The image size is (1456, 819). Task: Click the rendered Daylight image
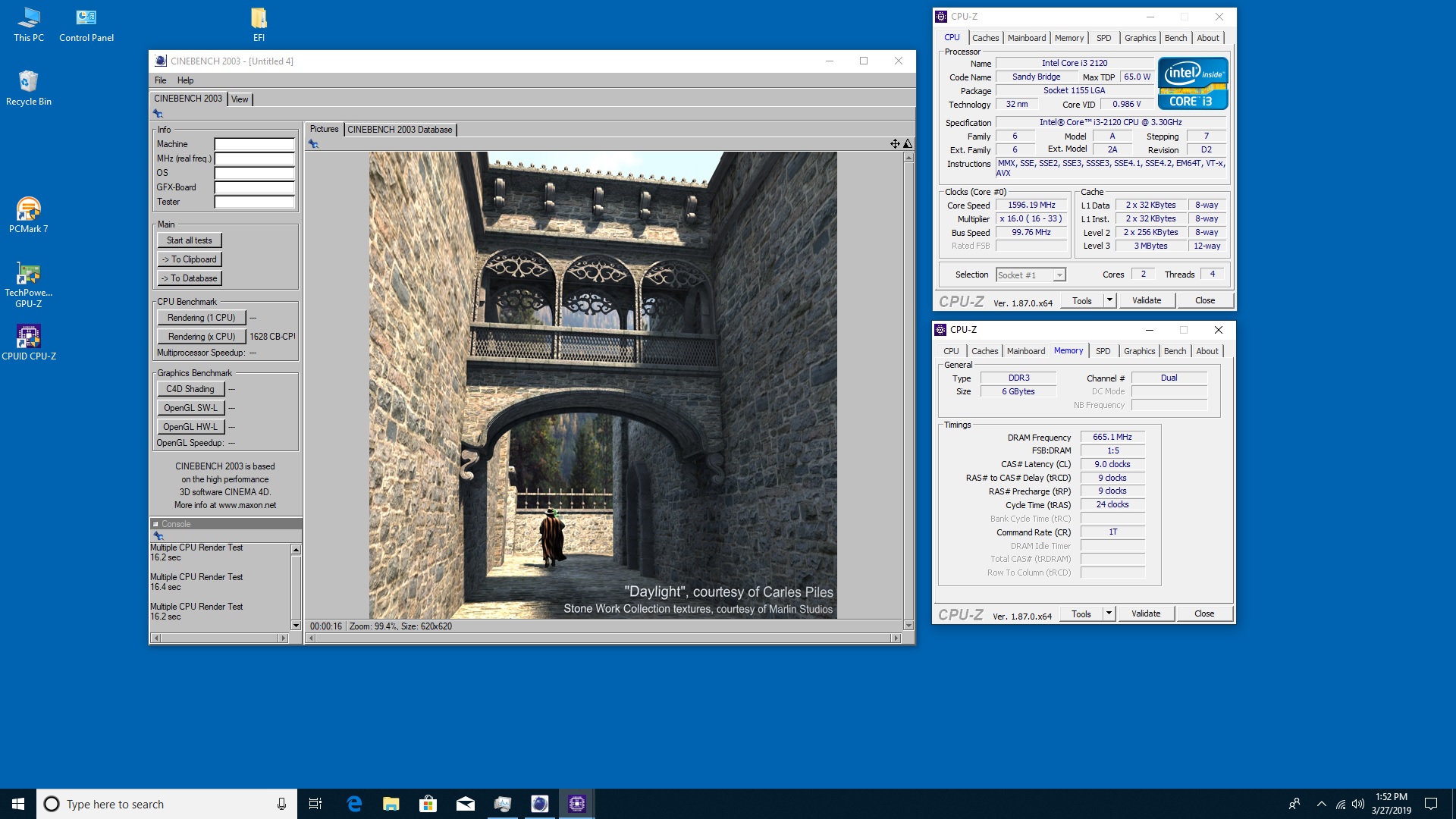603,385
